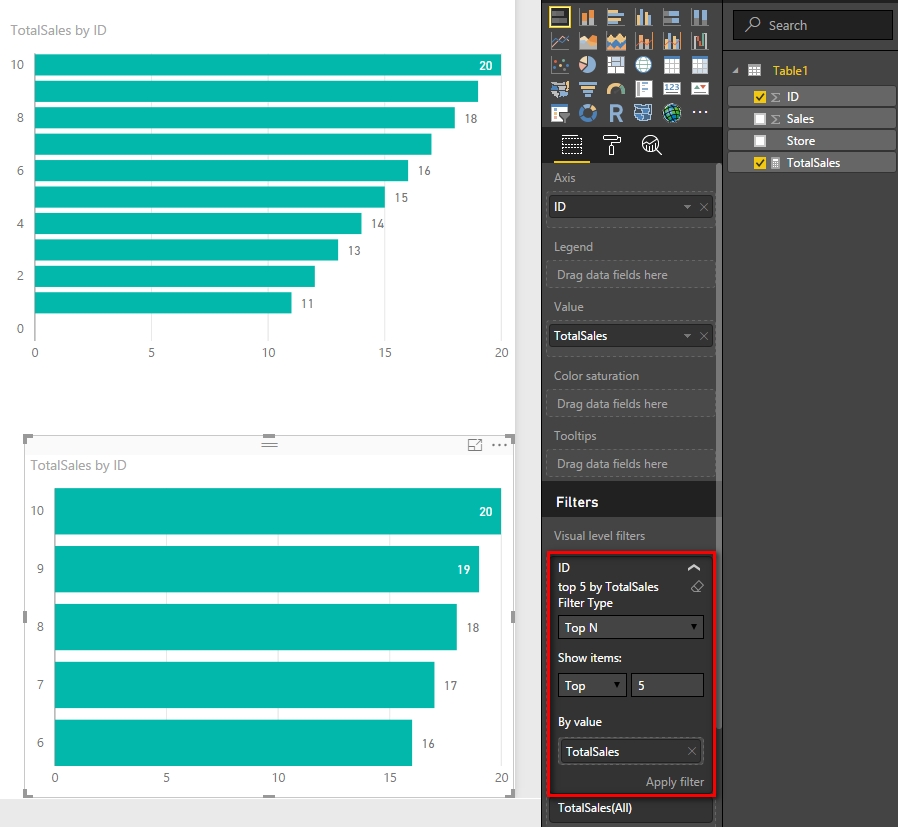
Task: Insert a treemap visual
Action: coord(616,65)
